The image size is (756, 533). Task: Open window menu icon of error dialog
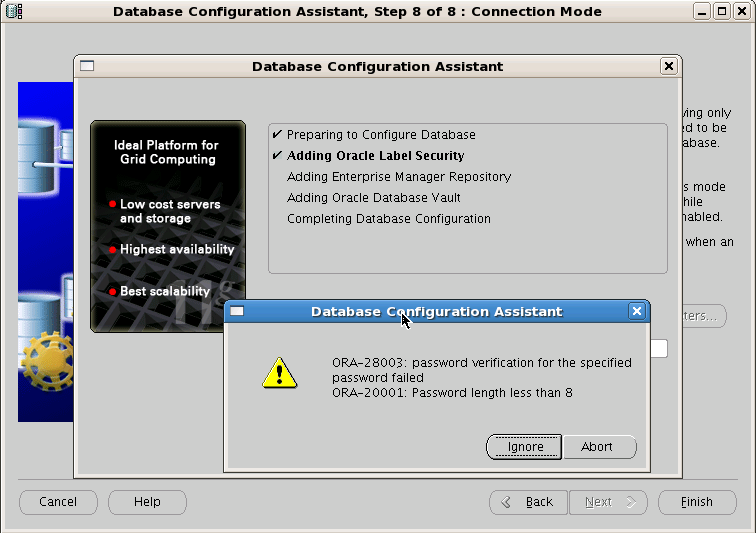coord(237,311)
